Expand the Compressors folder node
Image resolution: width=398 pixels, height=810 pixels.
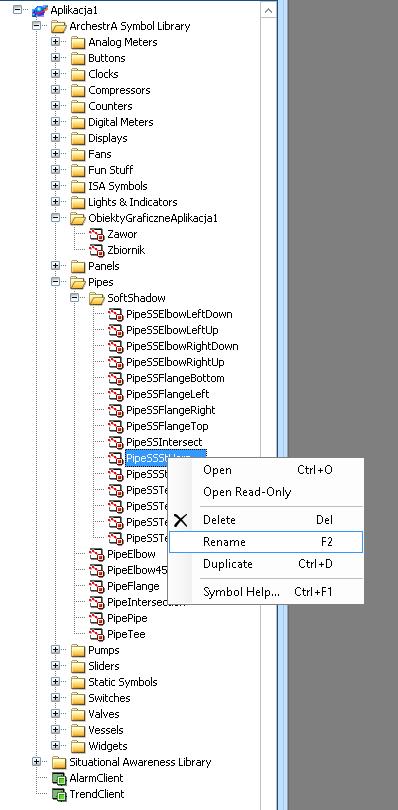(55, 90)
